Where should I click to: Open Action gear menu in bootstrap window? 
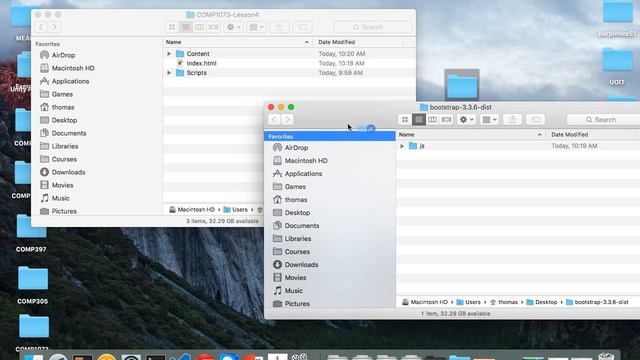pos(467,120)
